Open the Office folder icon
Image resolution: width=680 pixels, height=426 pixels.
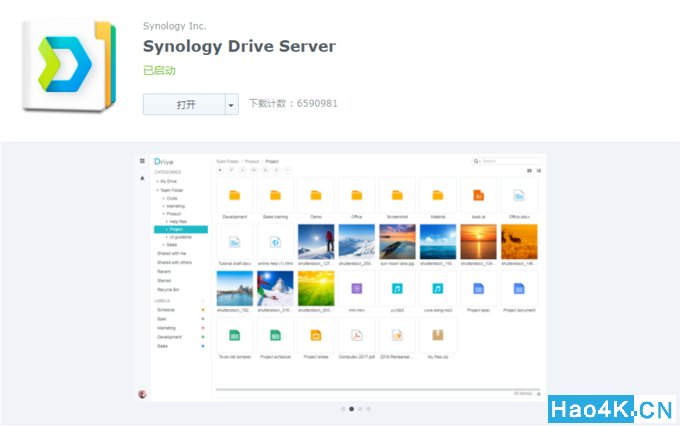(x=356, y=196)
